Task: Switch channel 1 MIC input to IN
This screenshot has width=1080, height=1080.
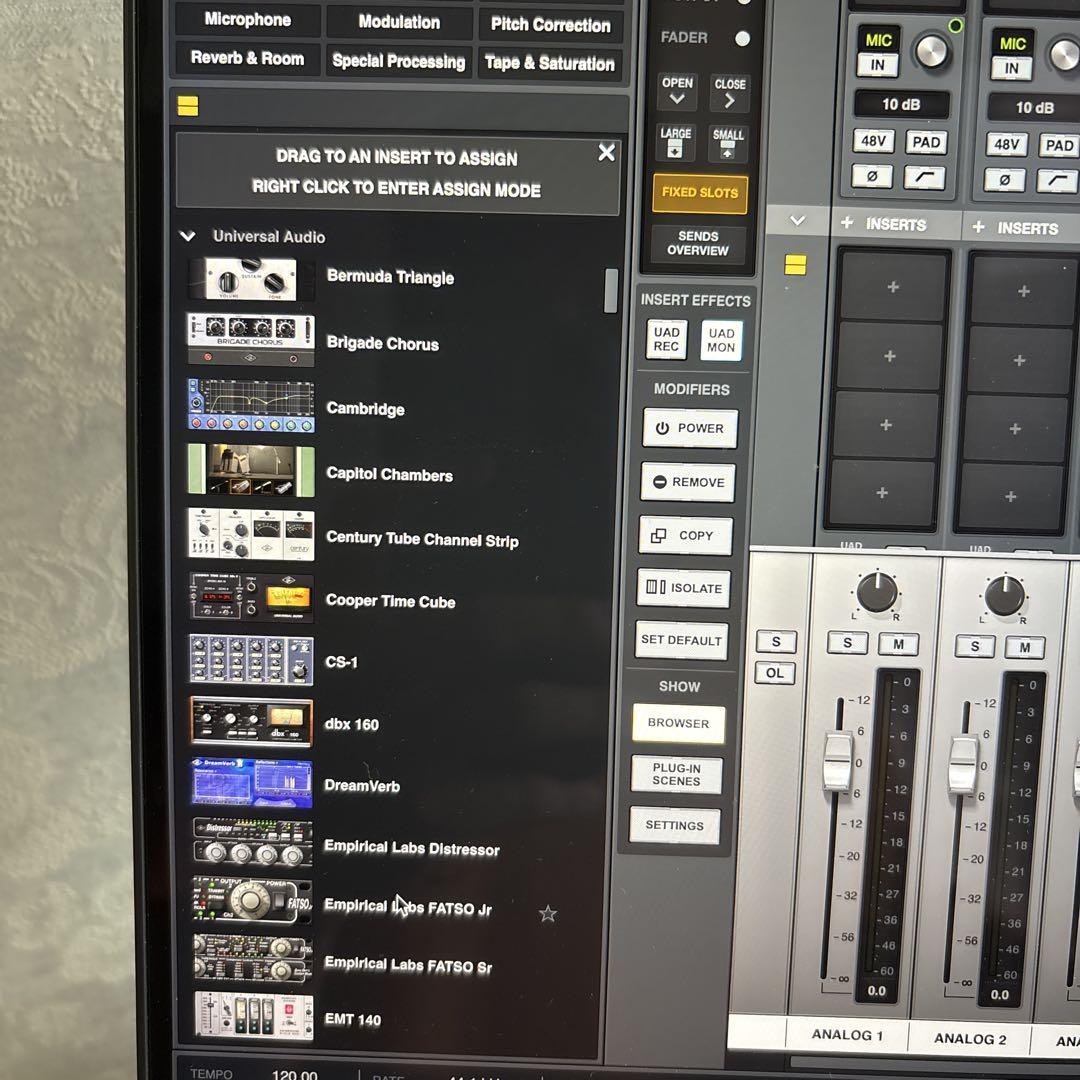Action: (878, 65)
